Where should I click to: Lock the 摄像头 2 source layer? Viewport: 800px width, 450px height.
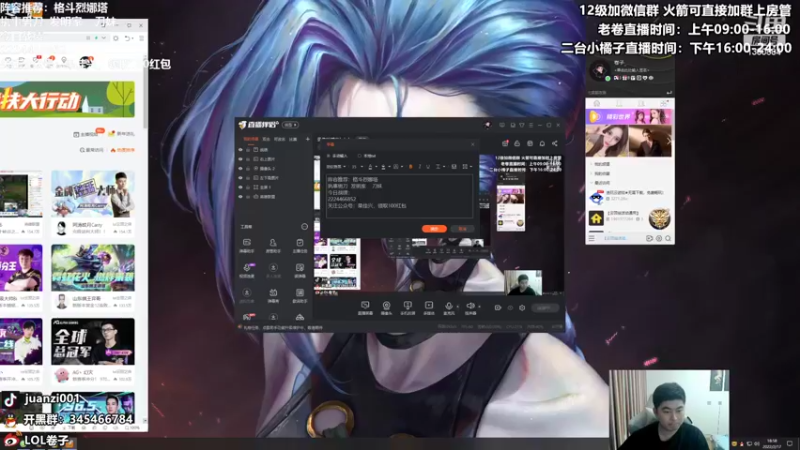(x=248, y=168)
